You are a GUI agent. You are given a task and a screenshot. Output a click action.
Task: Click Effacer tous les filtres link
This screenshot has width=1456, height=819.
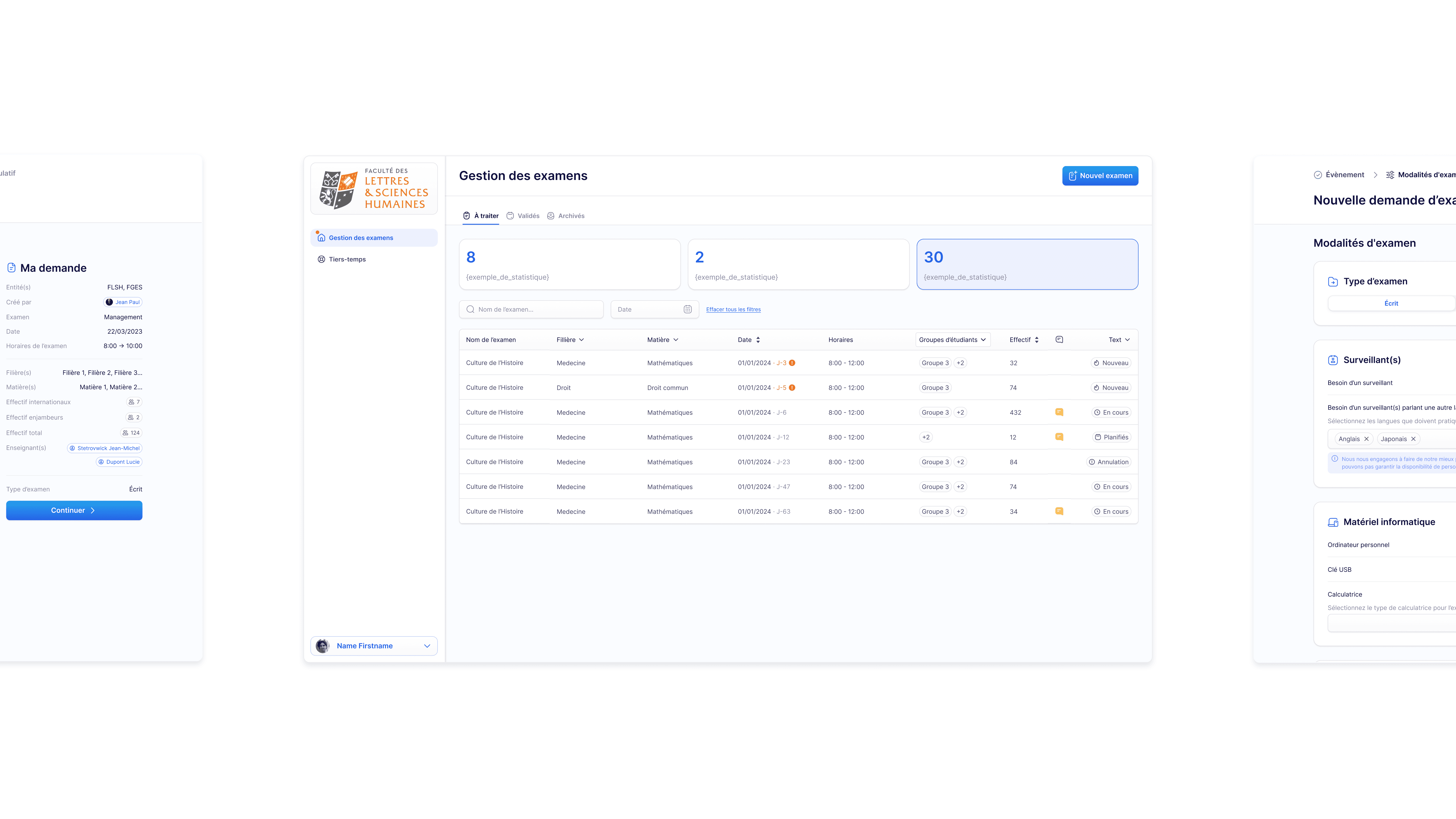tap(733, 310)
